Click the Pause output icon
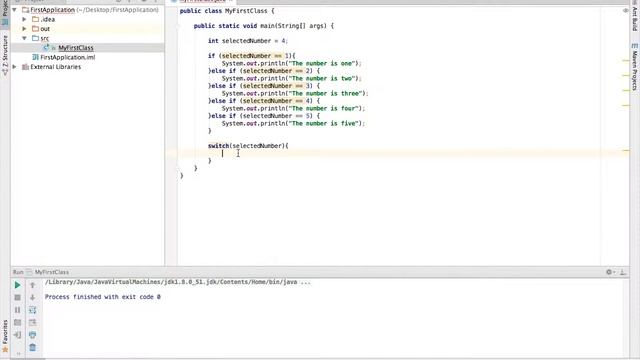The height and width of the screenshot is (360, 640). pyautogui.click(x=17, y=310)
